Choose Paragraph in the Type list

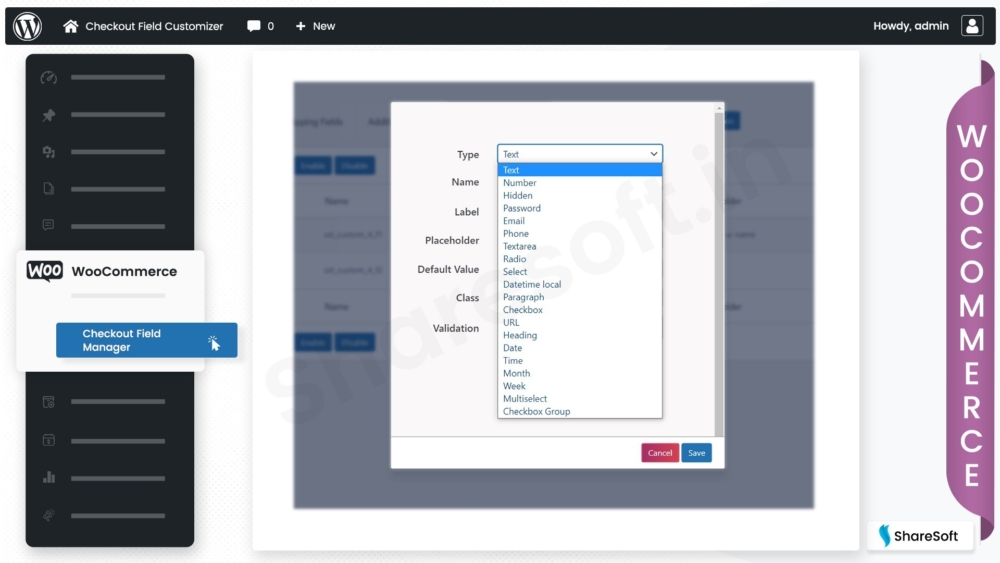pos(580,297)
